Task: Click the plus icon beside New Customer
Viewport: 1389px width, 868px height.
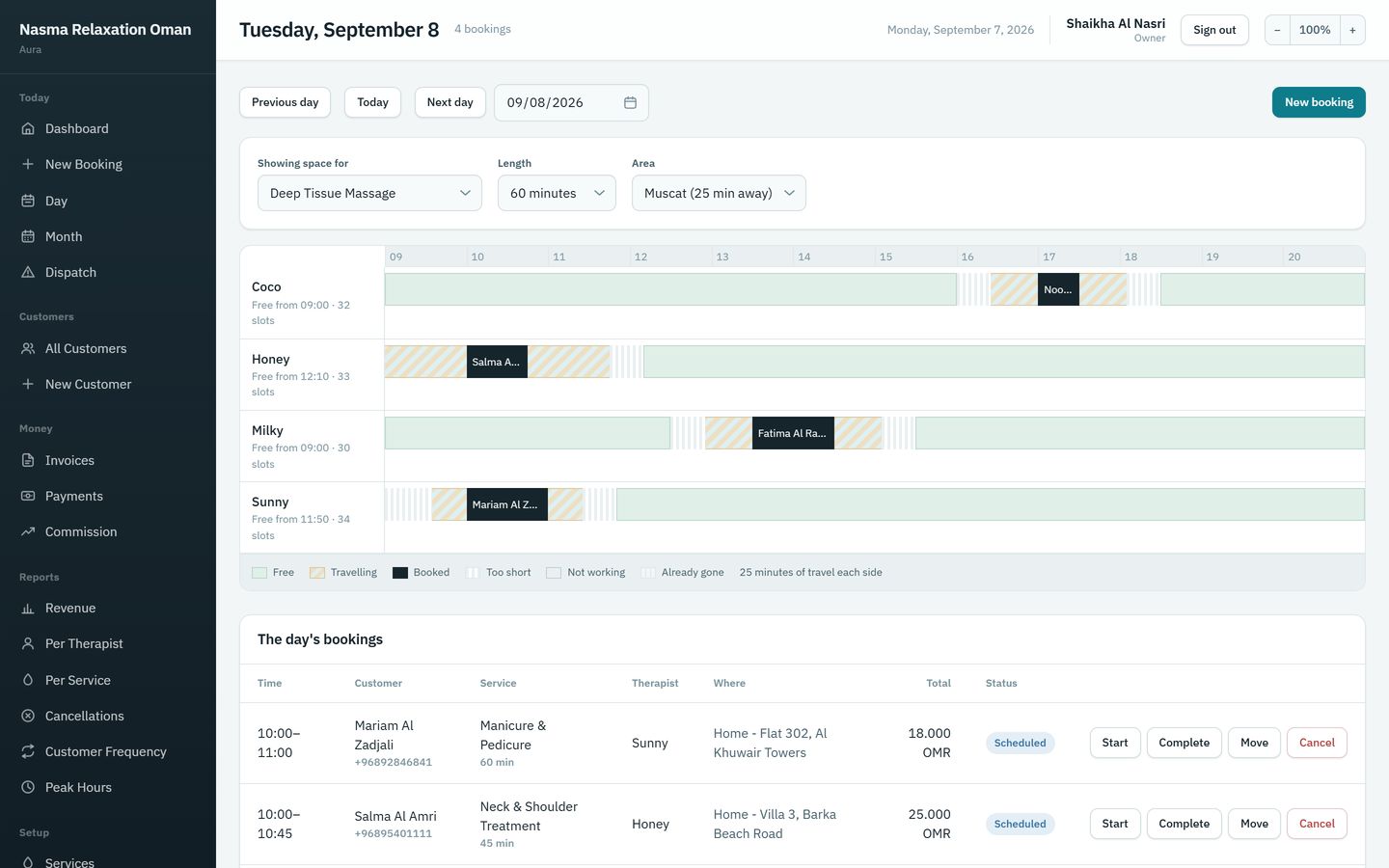Action: click(28, 384)
